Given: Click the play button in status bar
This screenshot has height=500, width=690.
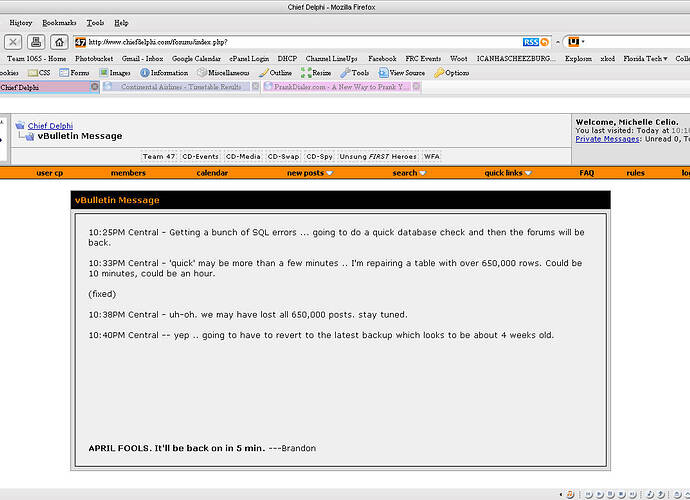Looking at the screenshot, I should tap(600, 494).
